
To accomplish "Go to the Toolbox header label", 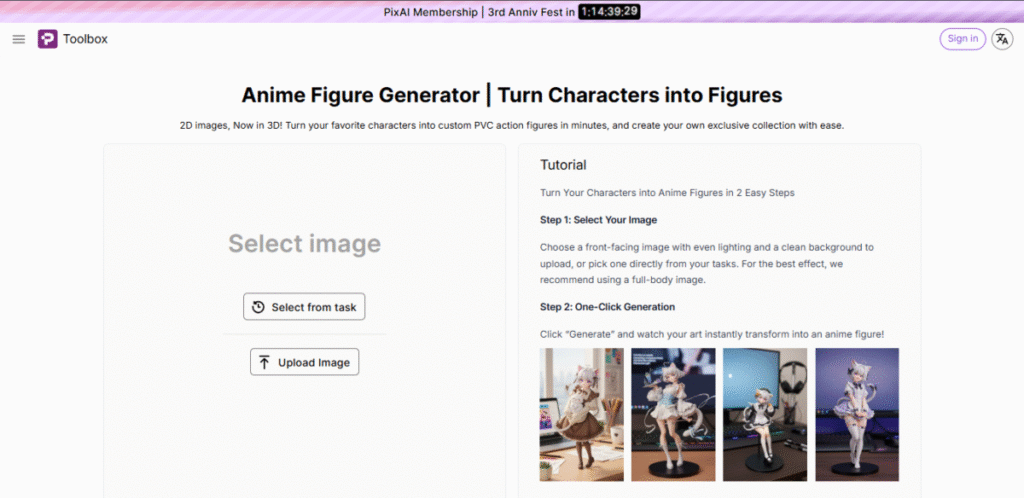I will (85, 39).
